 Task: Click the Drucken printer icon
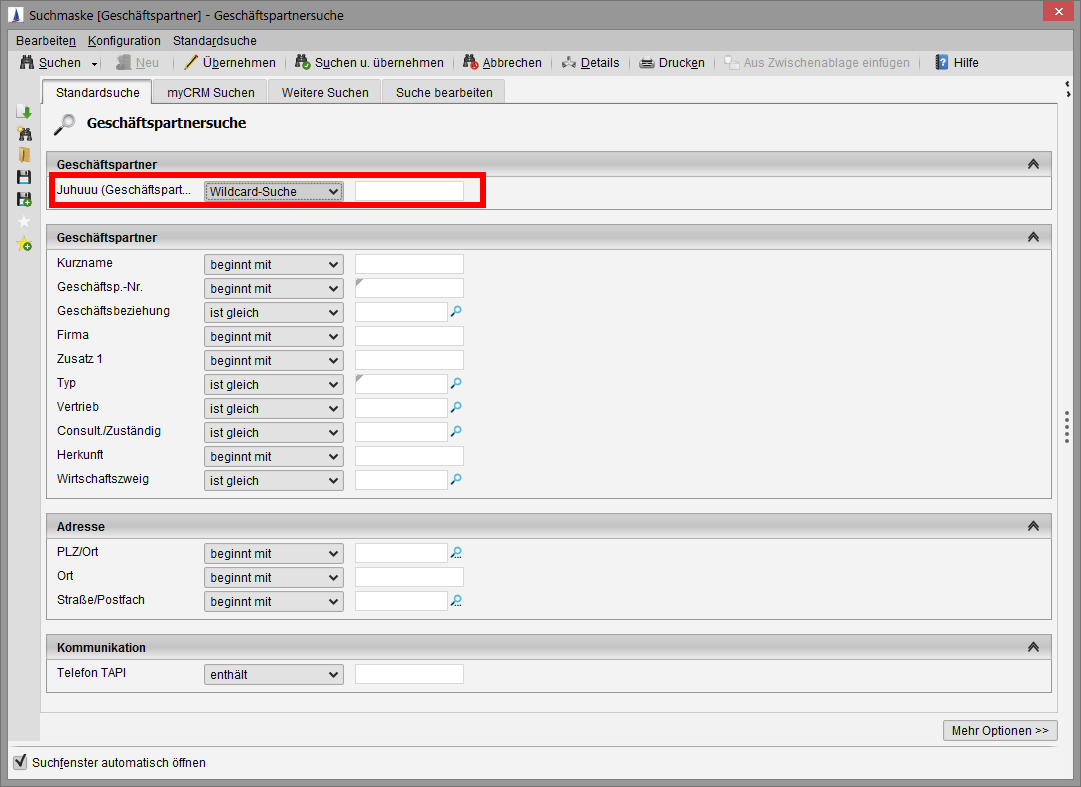click(x=647, y=62)
